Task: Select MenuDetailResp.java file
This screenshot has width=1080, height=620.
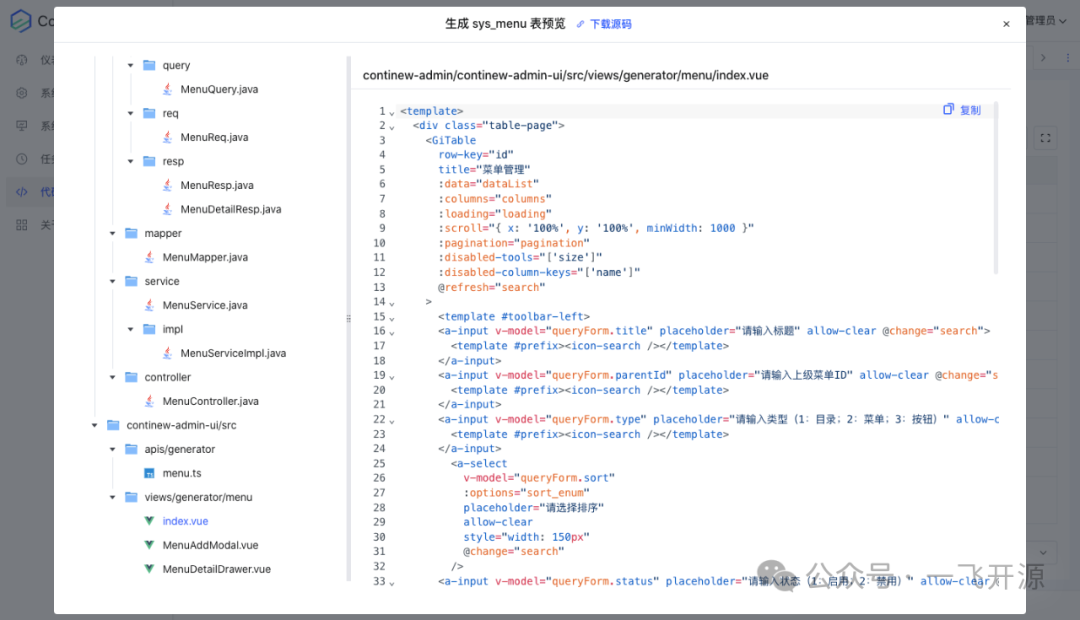Action: pos(230,209)
